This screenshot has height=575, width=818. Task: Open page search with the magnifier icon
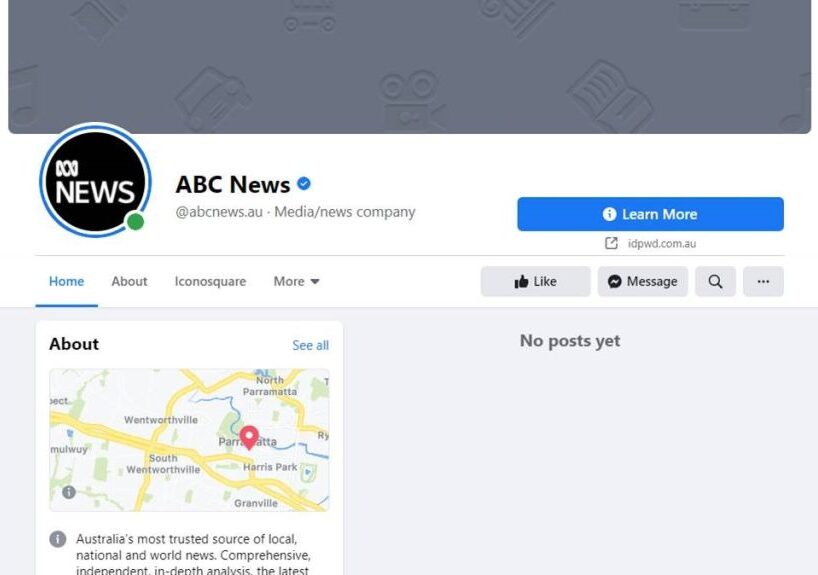(x=715, y=282)
